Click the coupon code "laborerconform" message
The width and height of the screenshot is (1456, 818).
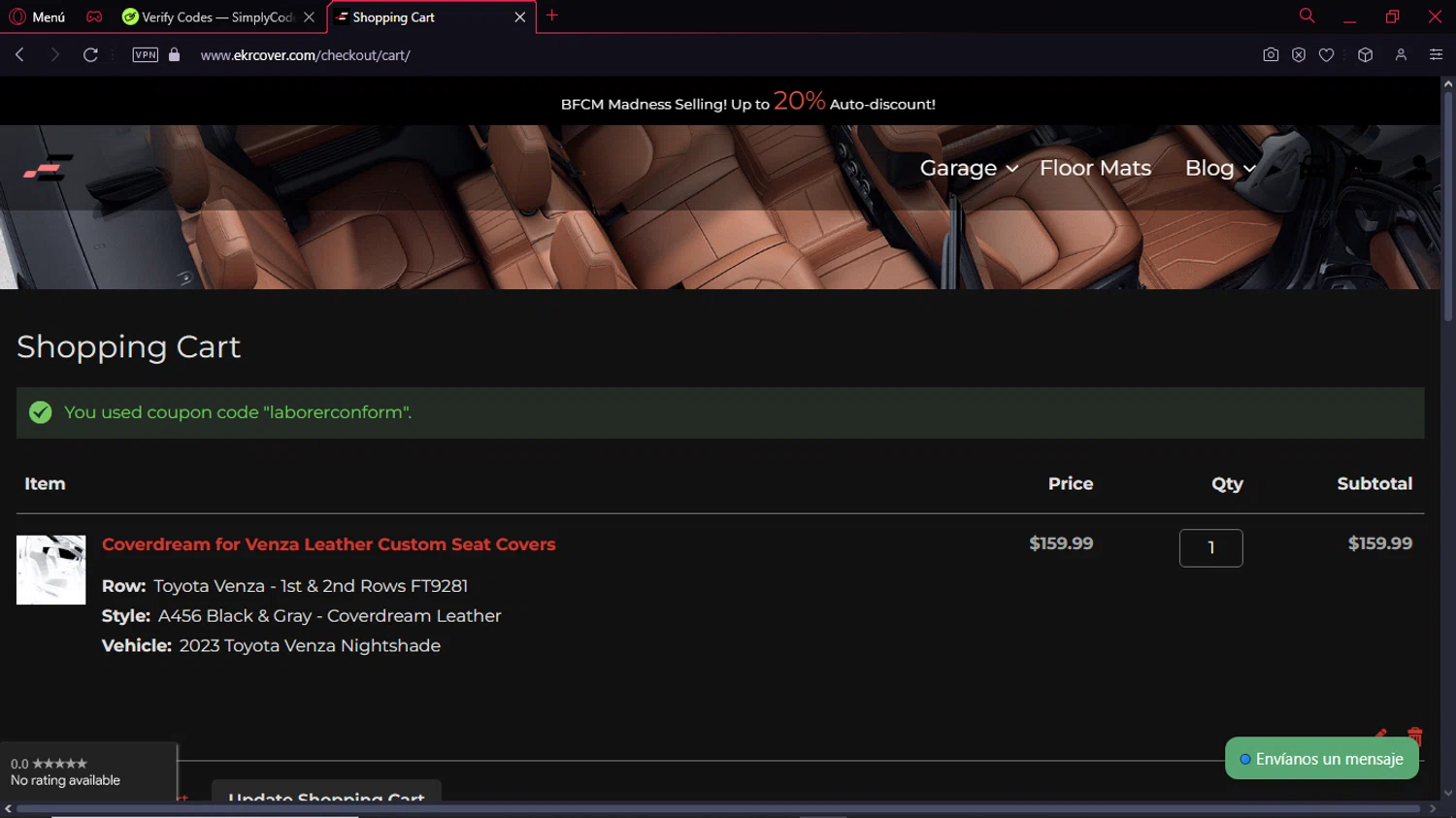pyautogui.click(x=238, y=412)
